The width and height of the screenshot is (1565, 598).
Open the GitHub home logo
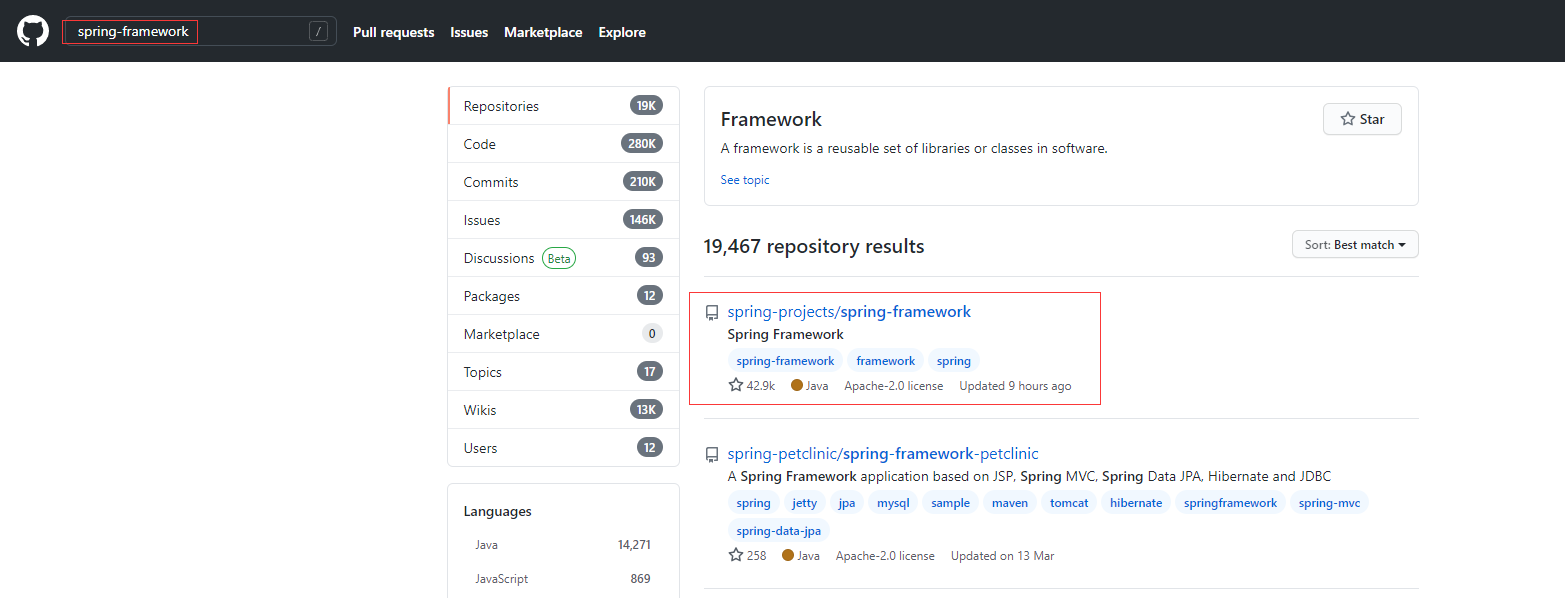coord(33,31)
